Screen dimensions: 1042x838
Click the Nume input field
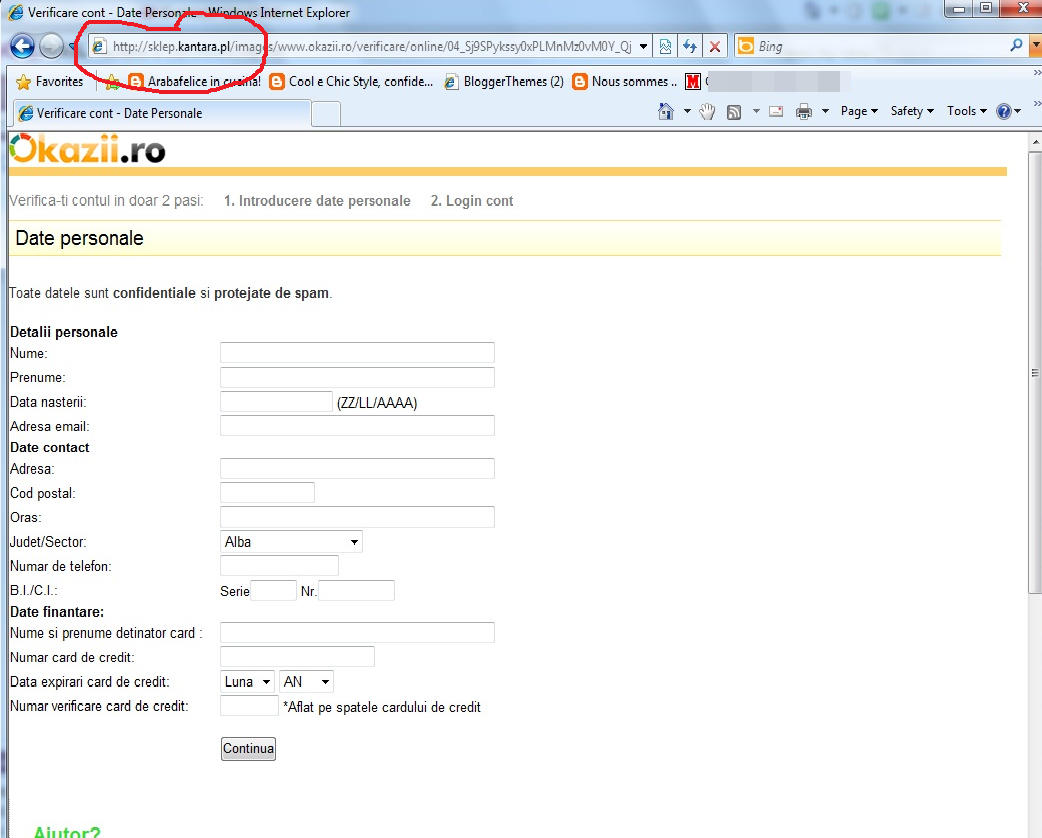(358, 353)
